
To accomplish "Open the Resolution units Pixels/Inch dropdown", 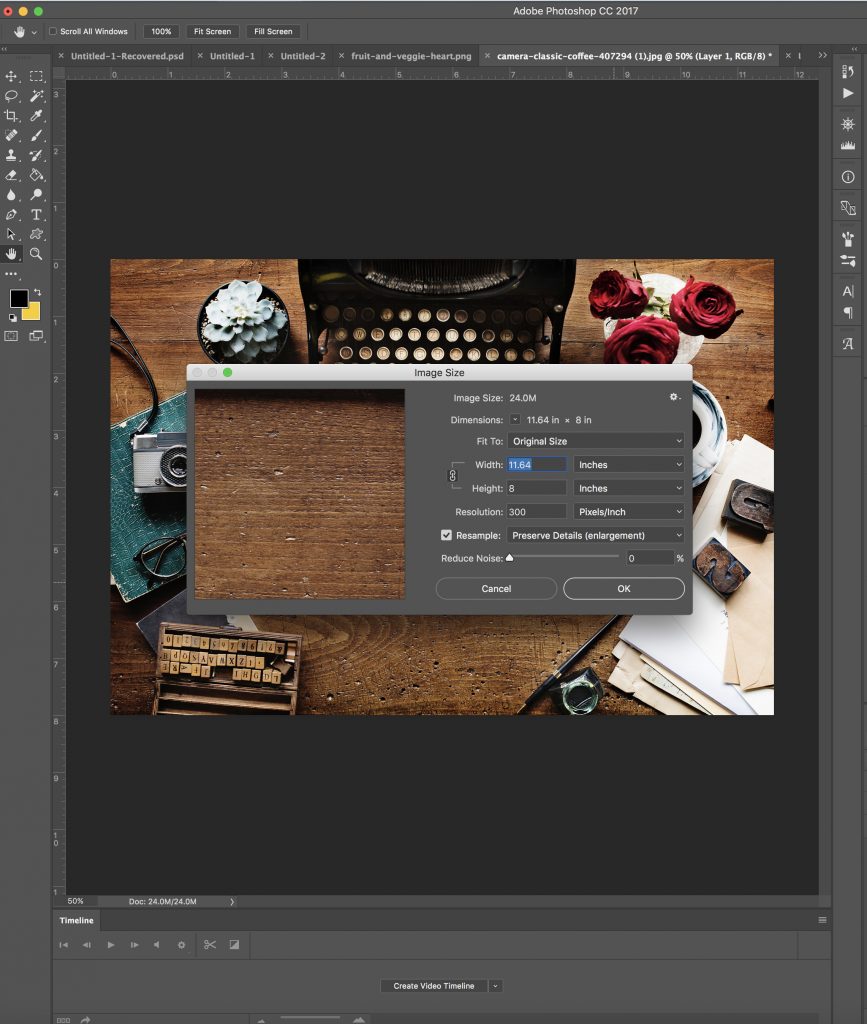I will (x=629, y=512).
